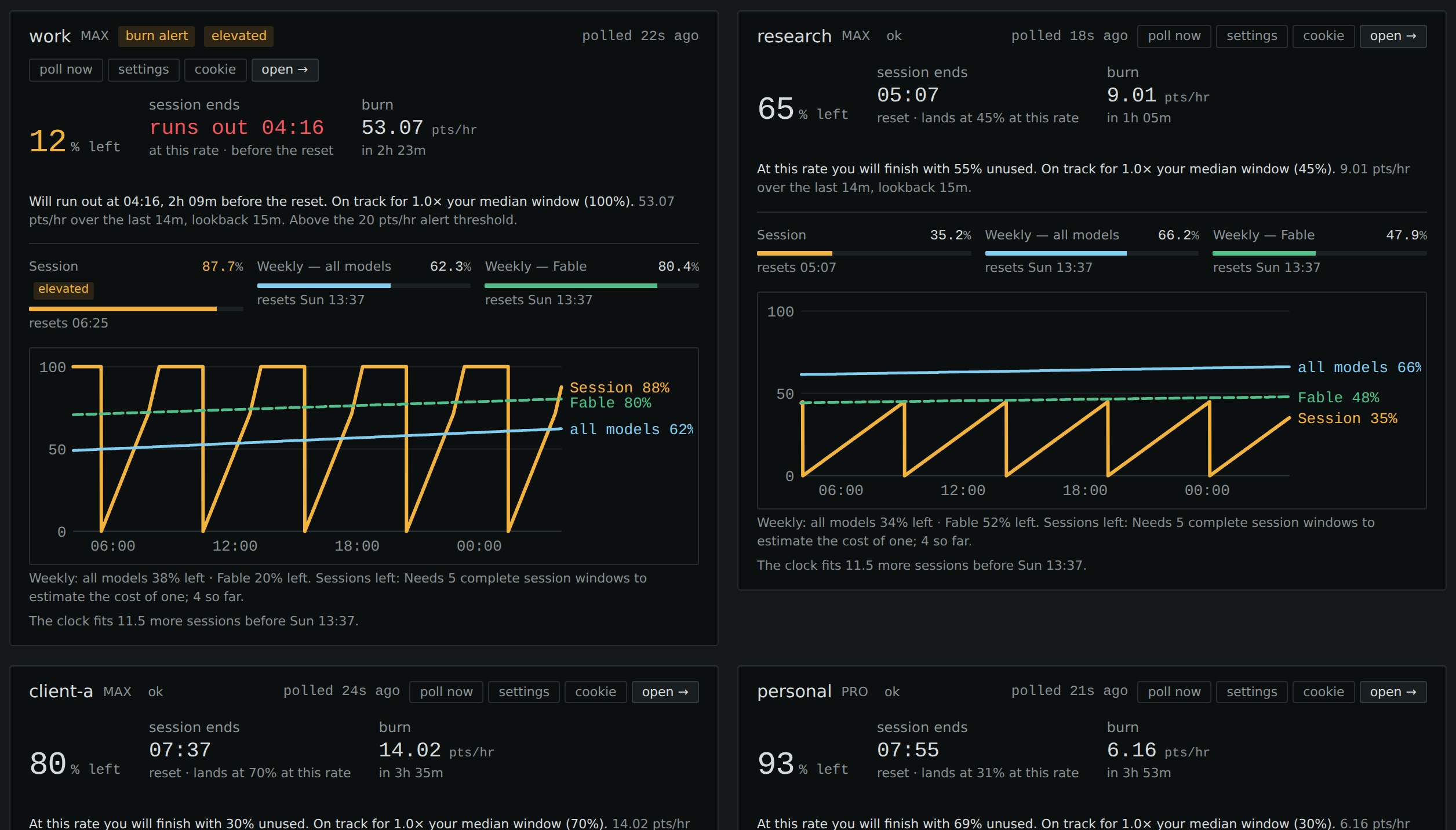Viewport: 1456px width, 830px height.
Task: Click work 'Weekly — Fable' progress bar
Action: [592, 286]
